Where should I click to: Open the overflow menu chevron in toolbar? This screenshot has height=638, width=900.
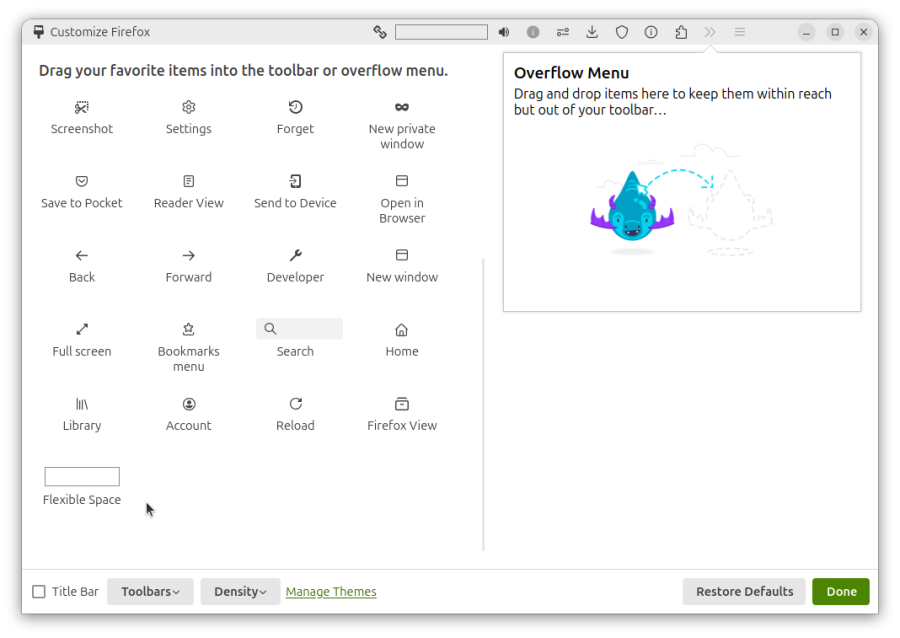[x=710, y=32]
